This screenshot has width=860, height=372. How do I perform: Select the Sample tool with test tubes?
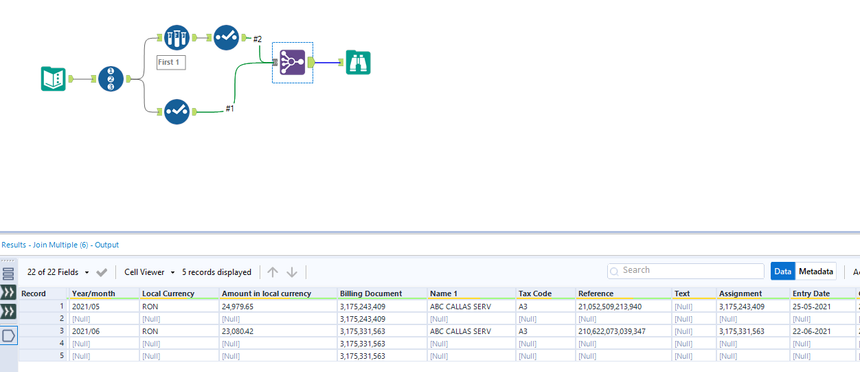(x=176, y=37)
